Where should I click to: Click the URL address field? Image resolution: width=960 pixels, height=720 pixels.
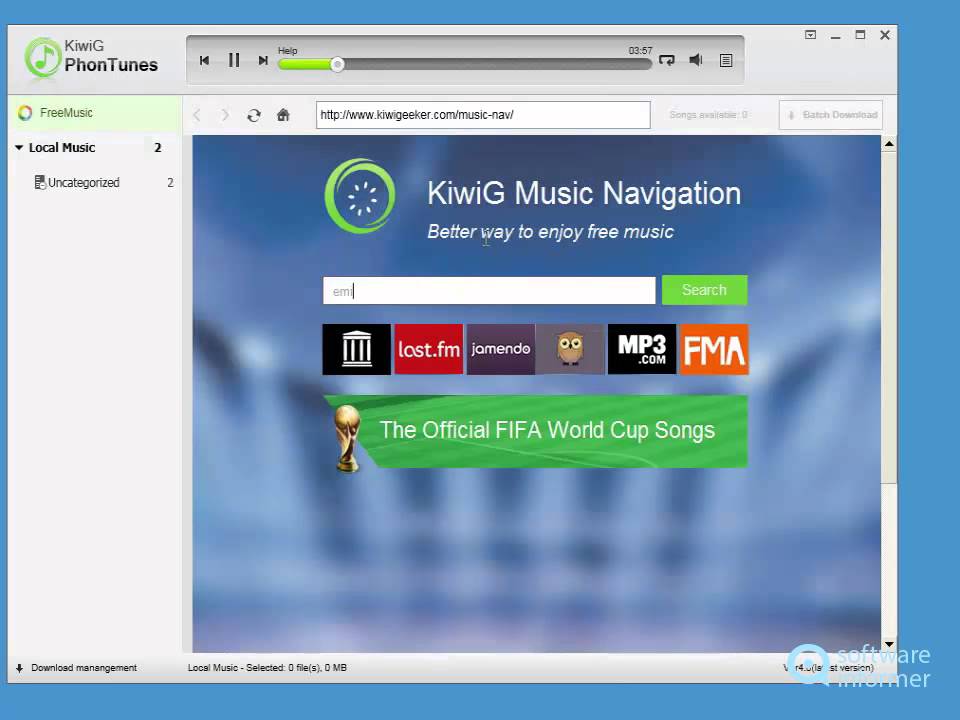point(483,114)
